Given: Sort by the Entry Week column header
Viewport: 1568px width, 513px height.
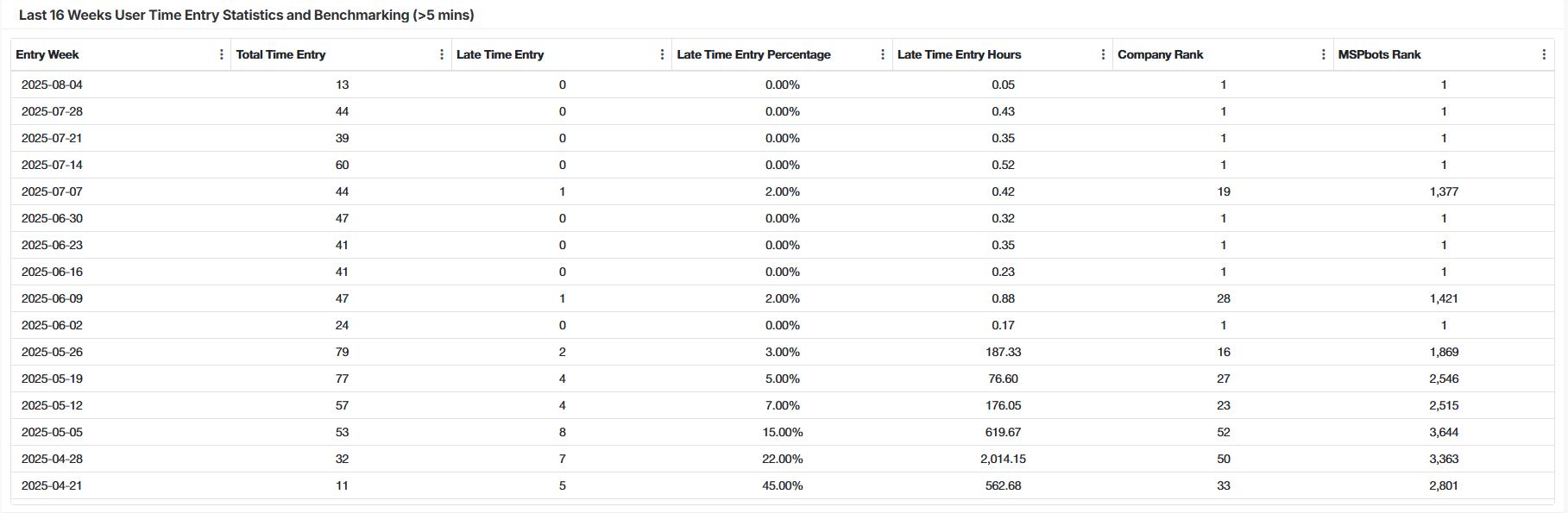Looking at the screenshot, I should click(46, 54).
